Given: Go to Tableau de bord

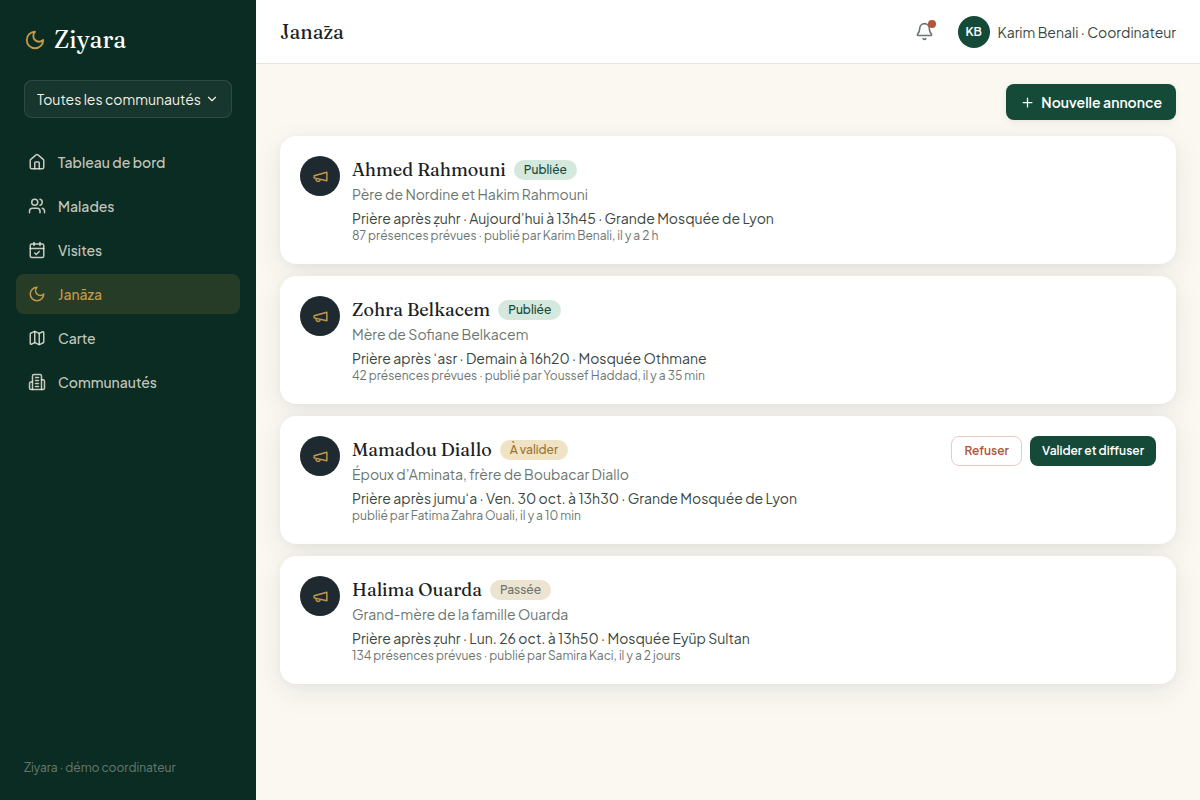Looking at the screenshot, I should coord(128,162).
